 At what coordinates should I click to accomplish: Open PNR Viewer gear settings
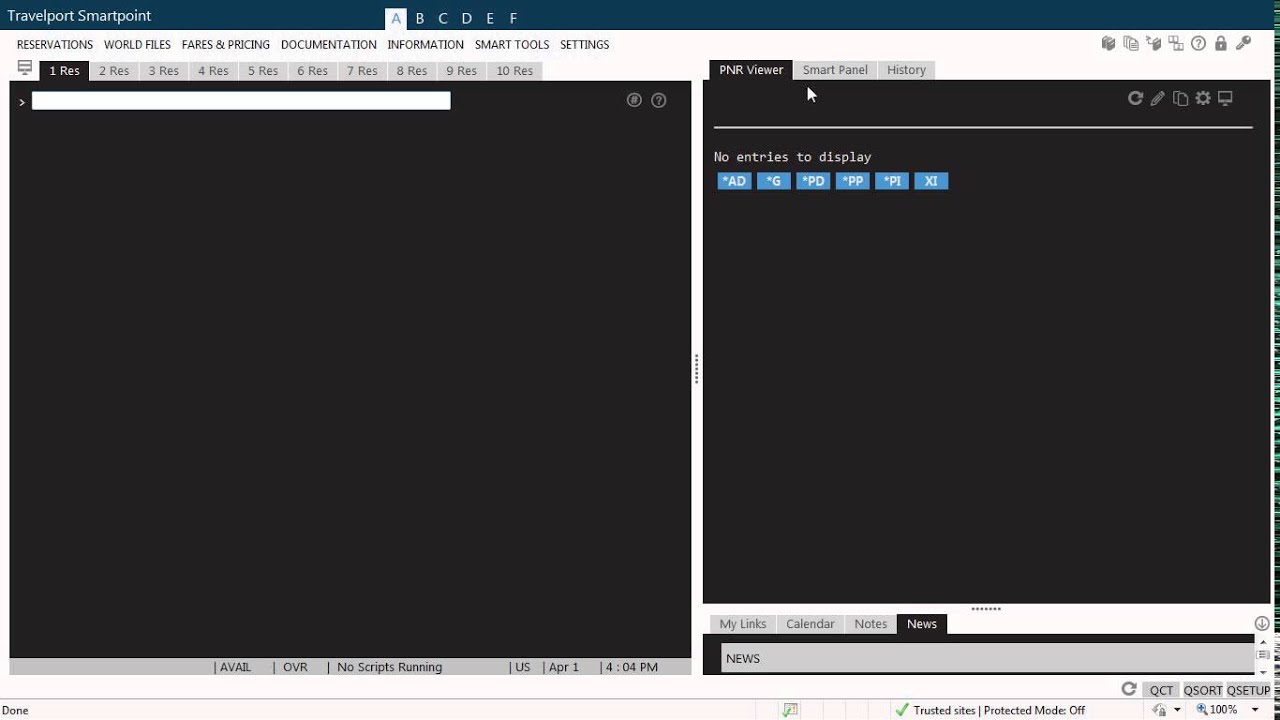tap(1203, 98)
